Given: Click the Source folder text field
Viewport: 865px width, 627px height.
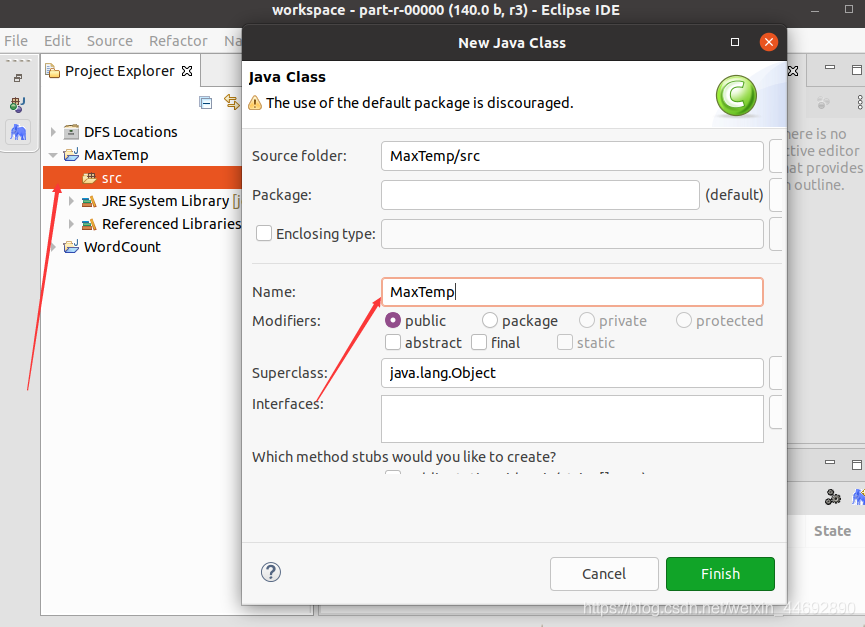Looking at the screenshot, I should tap(572, 156).
